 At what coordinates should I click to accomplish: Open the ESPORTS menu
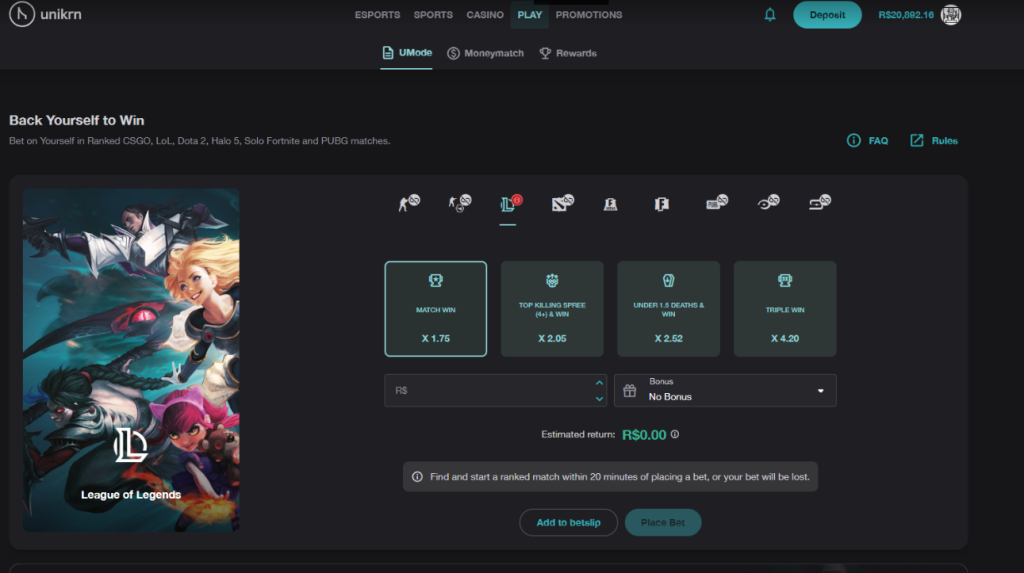coord(377,14)
